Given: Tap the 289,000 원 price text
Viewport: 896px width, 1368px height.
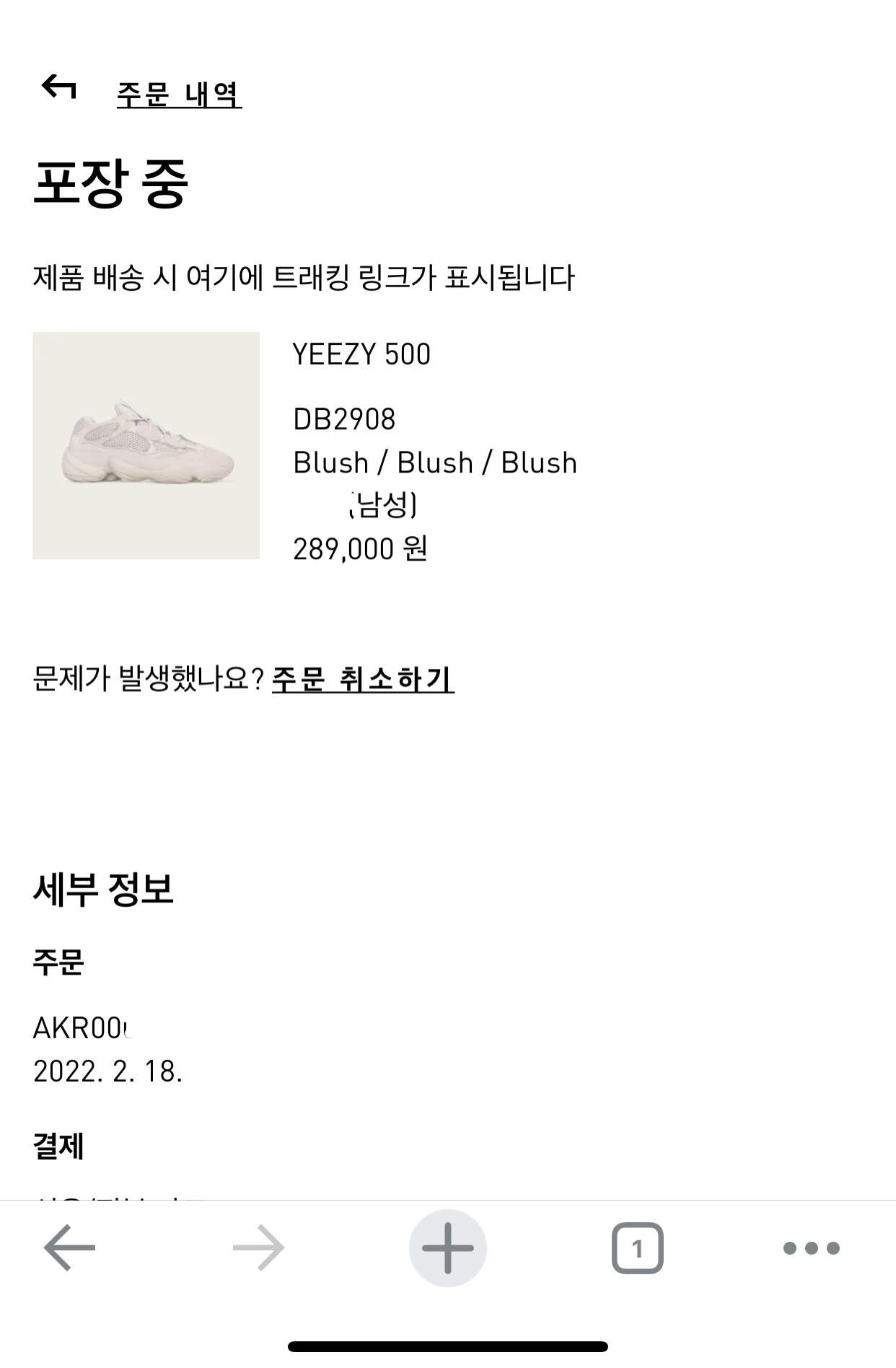Looking at the screenshot, I should [360, 549].
